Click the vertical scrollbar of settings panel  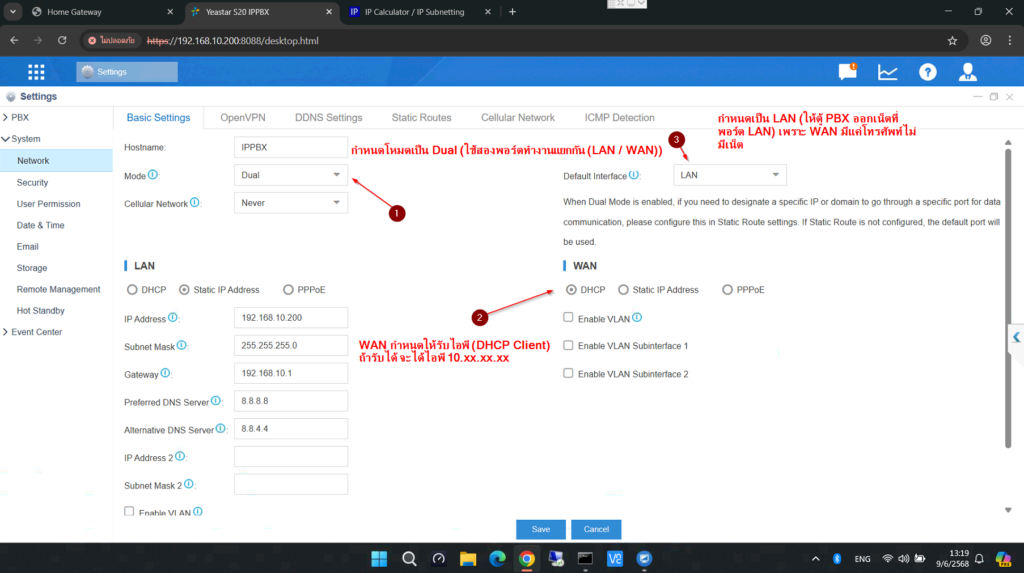tap(1008, 298)
